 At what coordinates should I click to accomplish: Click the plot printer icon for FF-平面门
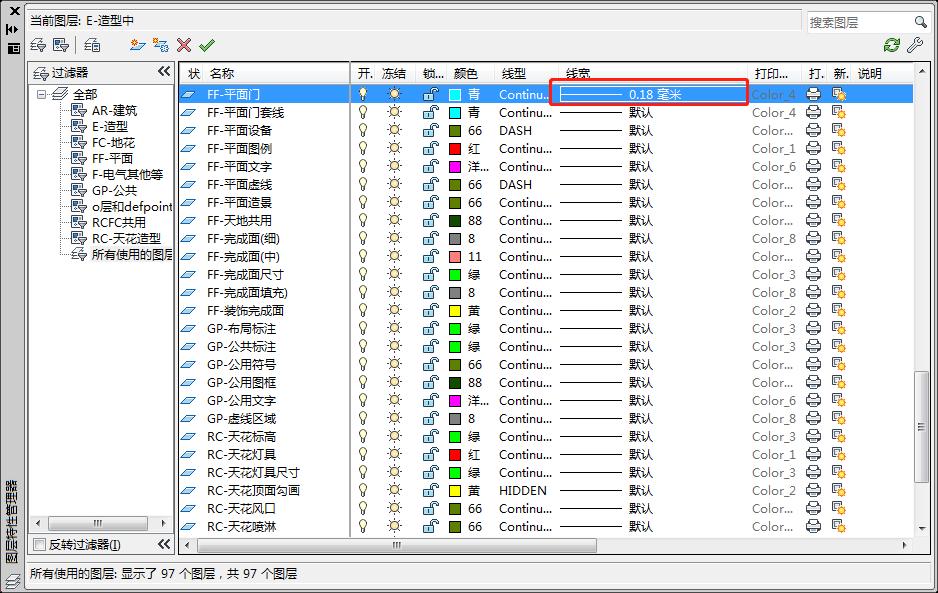coord(814,94)
